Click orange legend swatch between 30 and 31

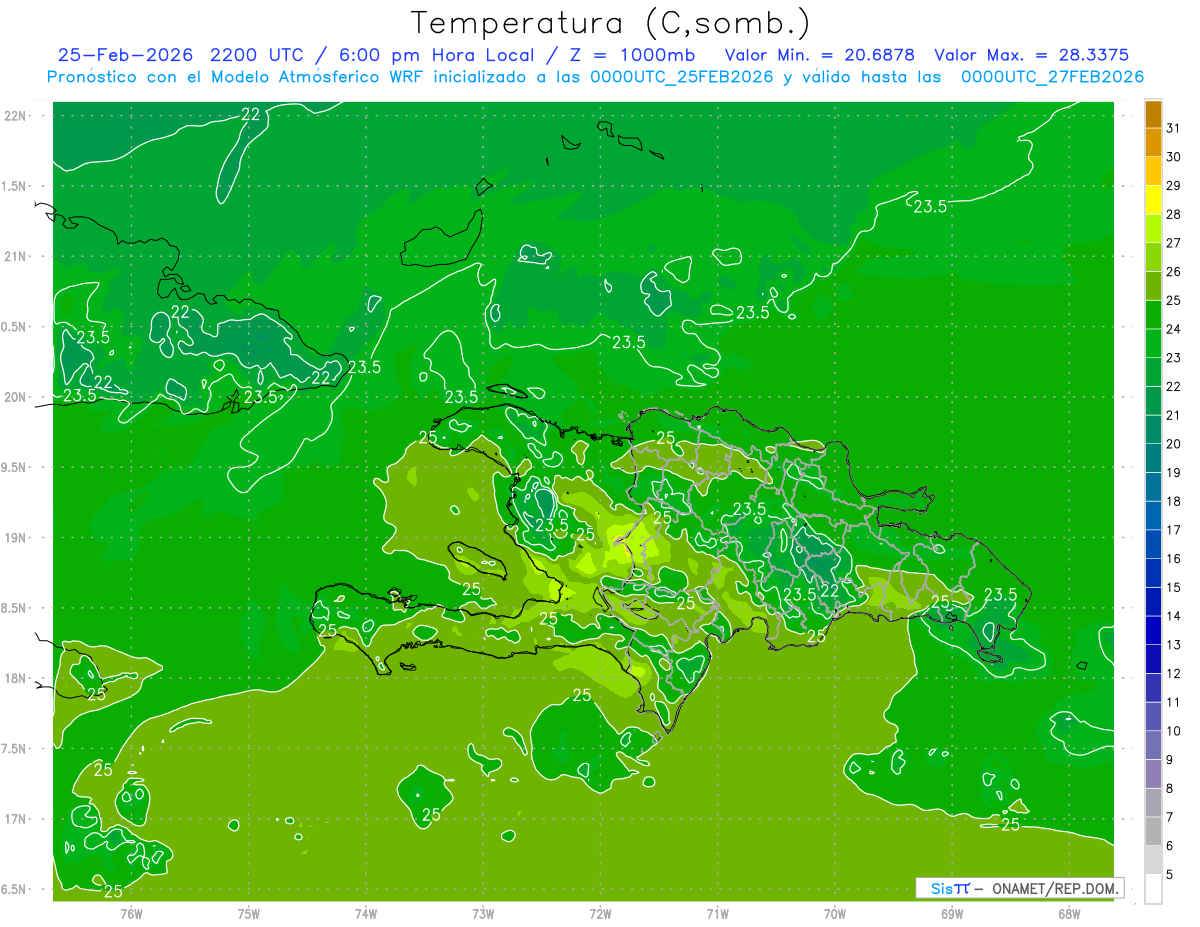(x=1154, y=142)
